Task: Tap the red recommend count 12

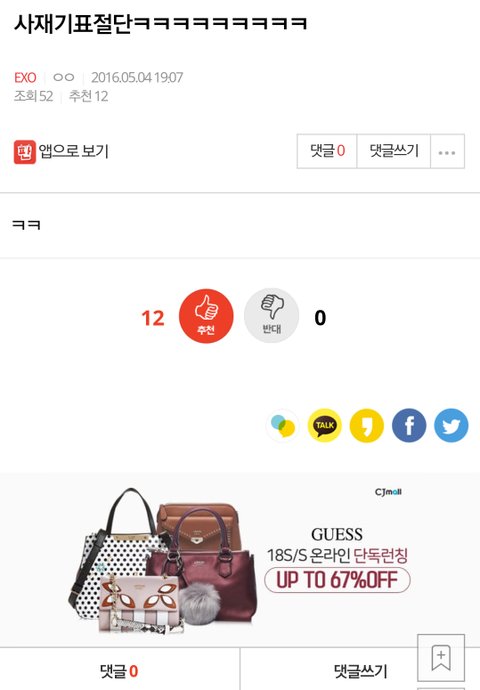Action: pos(153,318)
